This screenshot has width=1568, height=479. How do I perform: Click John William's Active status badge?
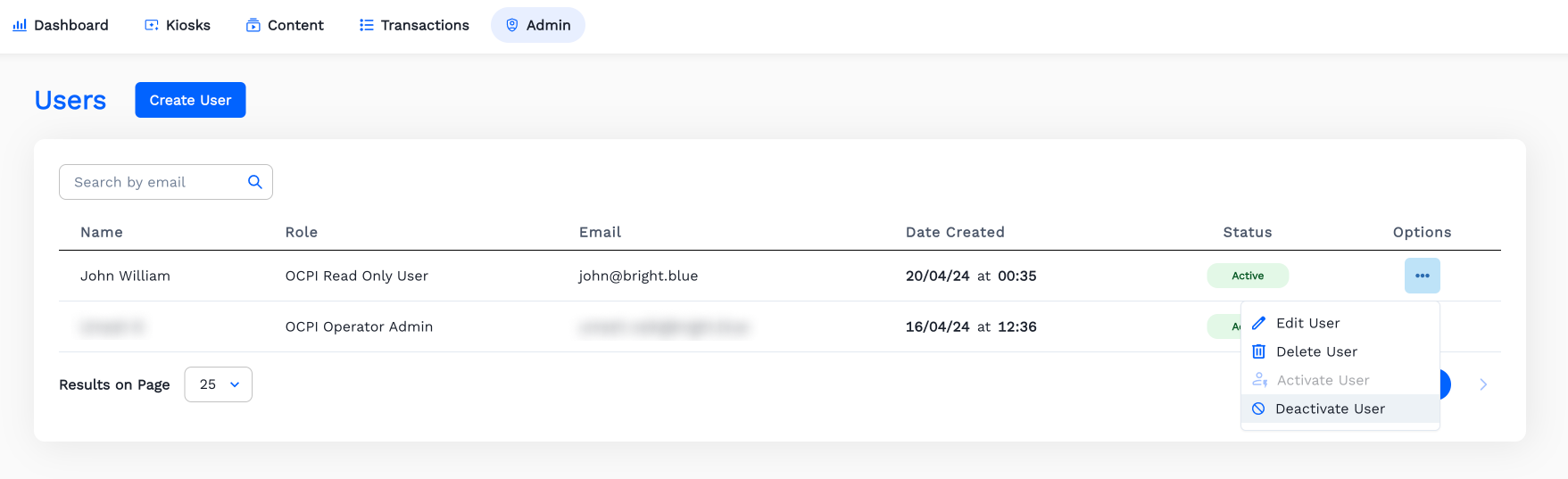pyautogui.click(x=1248, y=276)
